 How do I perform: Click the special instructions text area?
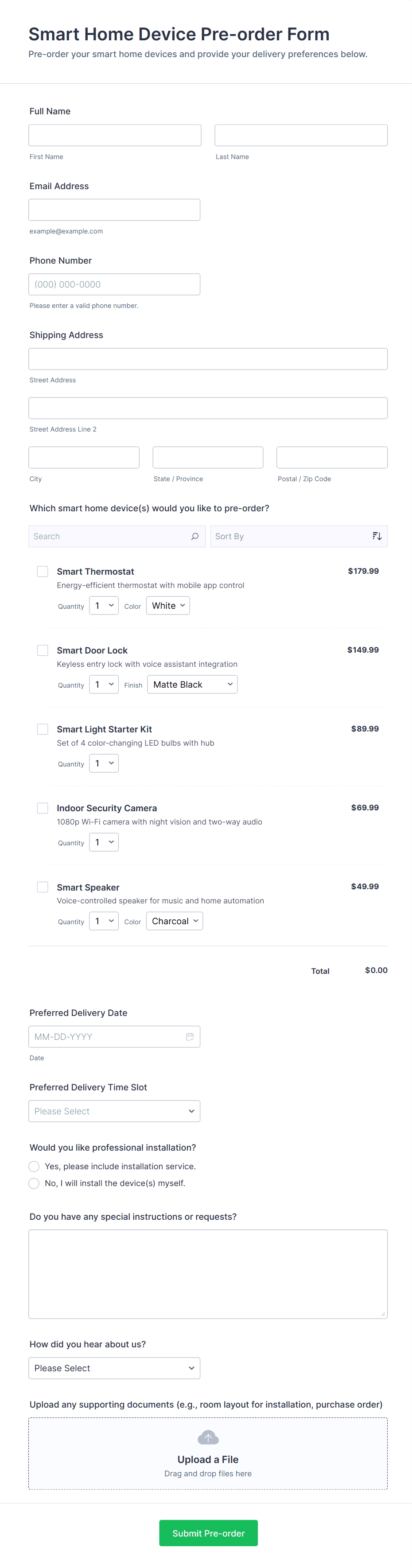coord(207,1274)
